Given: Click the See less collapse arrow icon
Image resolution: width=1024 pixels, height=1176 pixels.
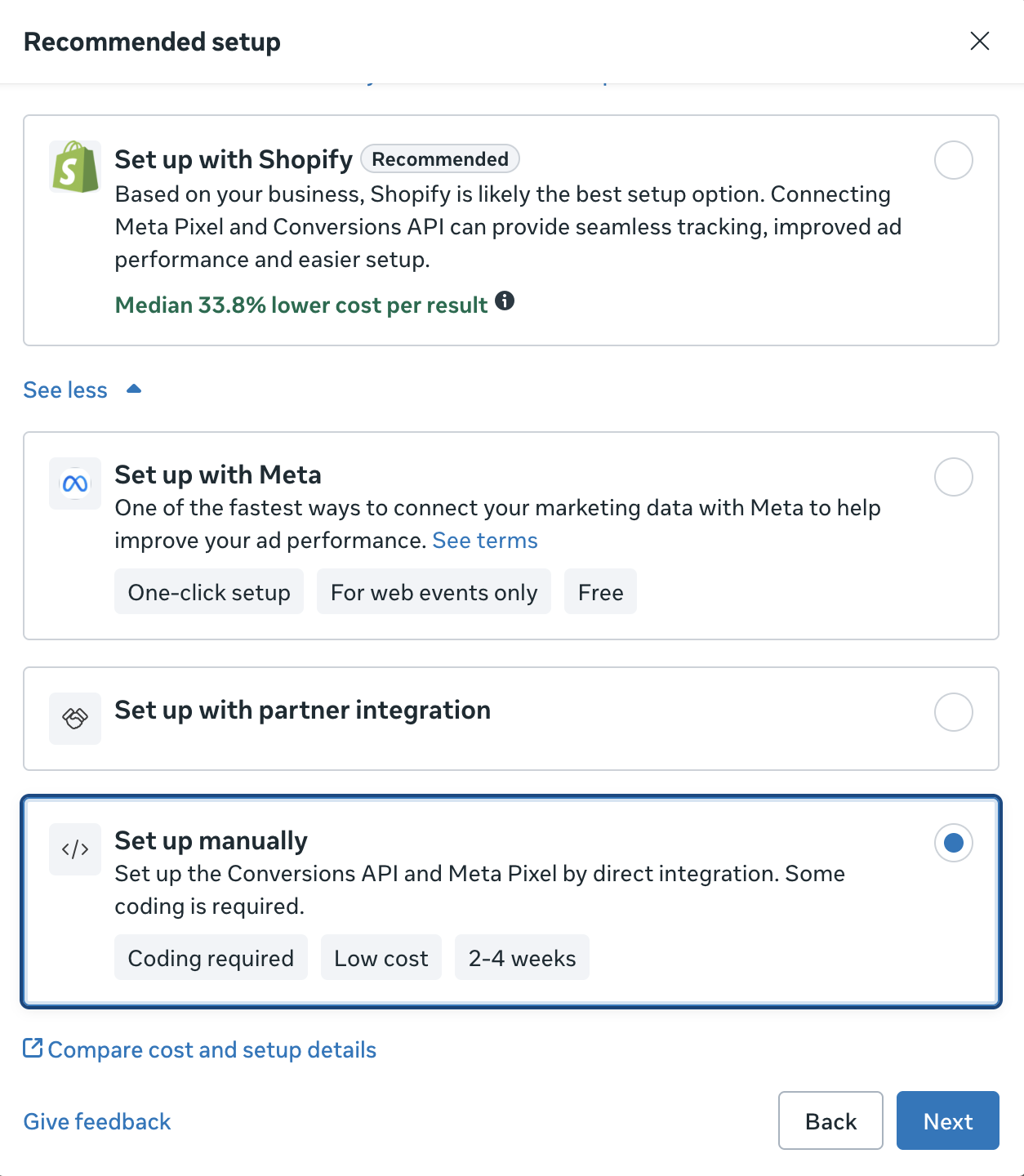Looking at the screenshot, I should (x=134, y=390).
